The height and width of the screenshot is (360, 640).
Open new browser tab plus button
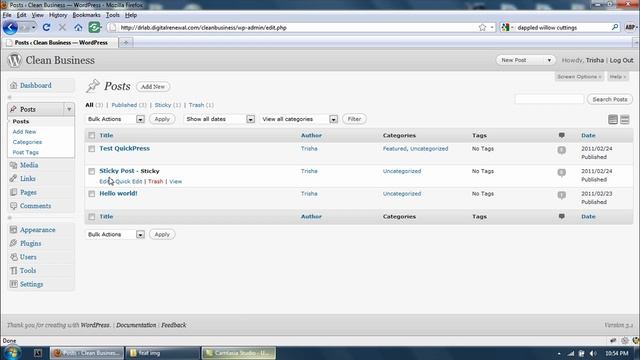(x=126, y=42)
